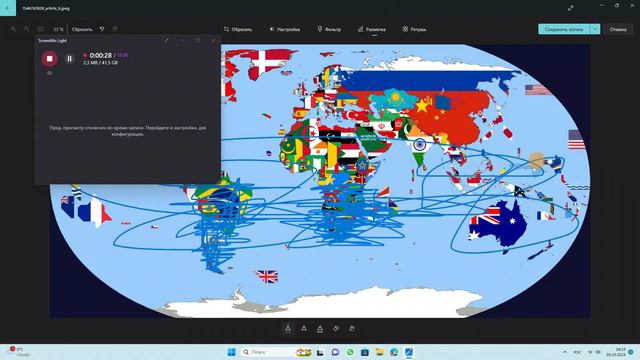Show hidden system tray icons

click(x=565, y=352)
